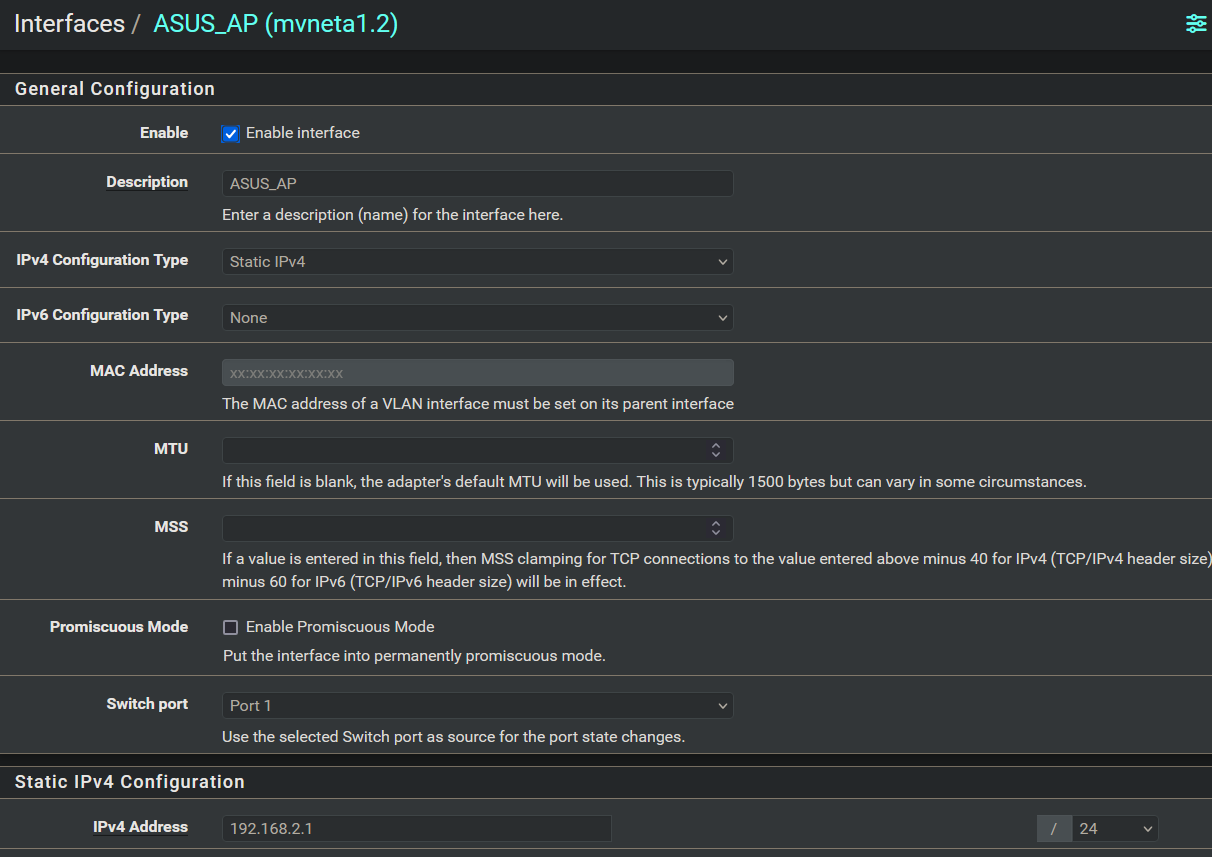Click the General Configuration section header

coord(115,89)
